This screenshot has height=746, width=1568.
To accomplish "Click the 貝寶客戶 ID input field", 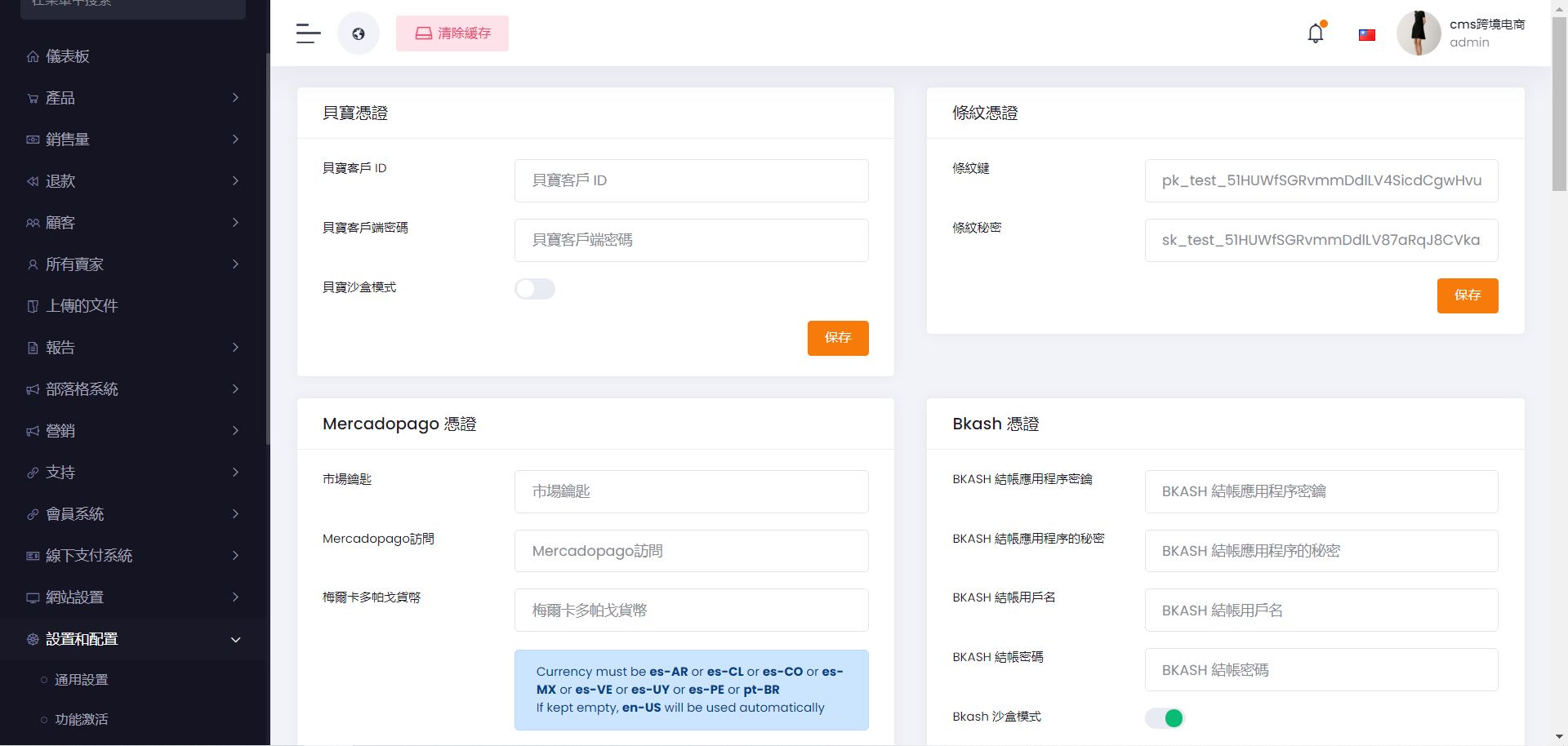I will (691, 180).
